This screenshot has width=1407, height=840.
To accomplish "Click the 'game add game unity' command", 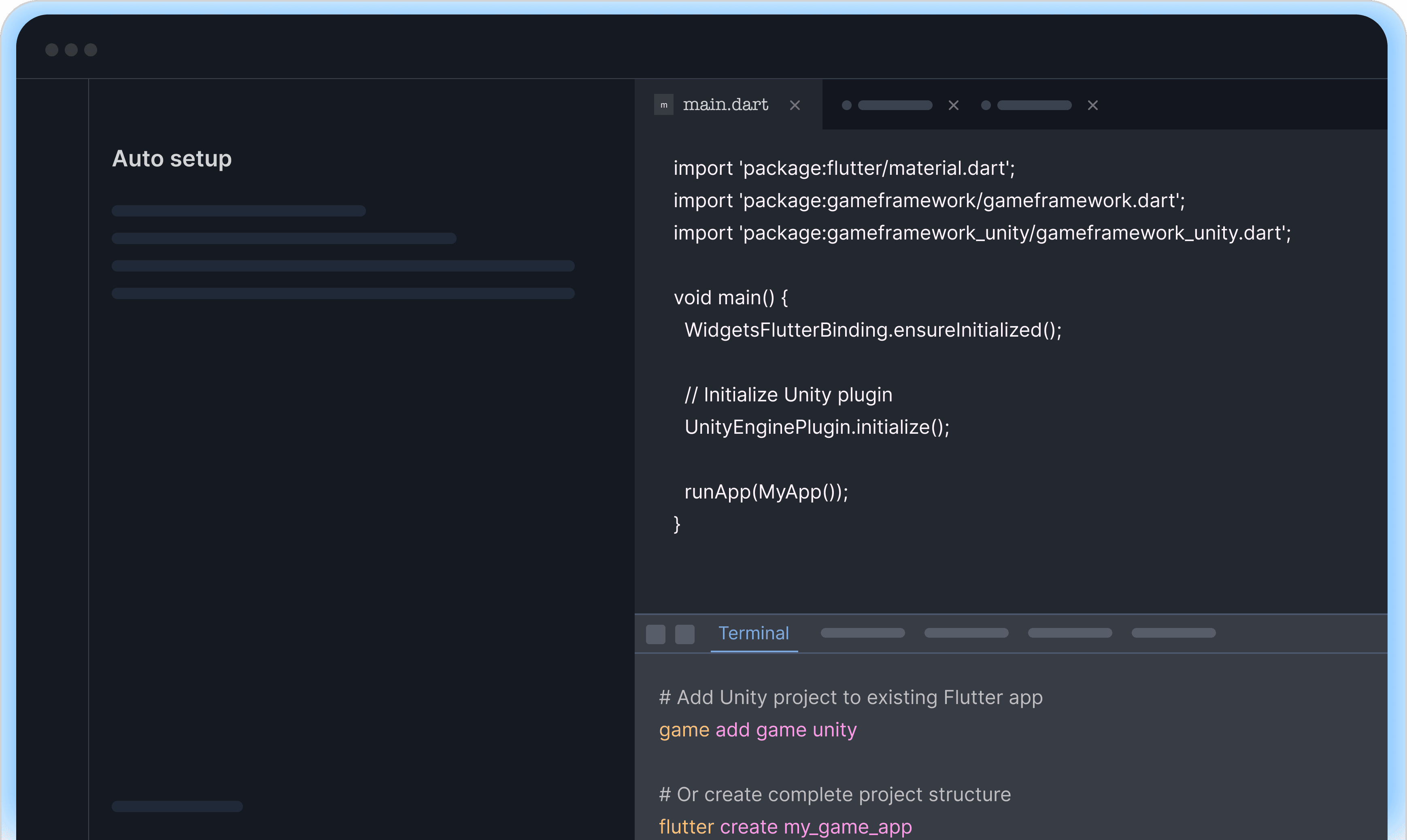I will click(758, 730).
